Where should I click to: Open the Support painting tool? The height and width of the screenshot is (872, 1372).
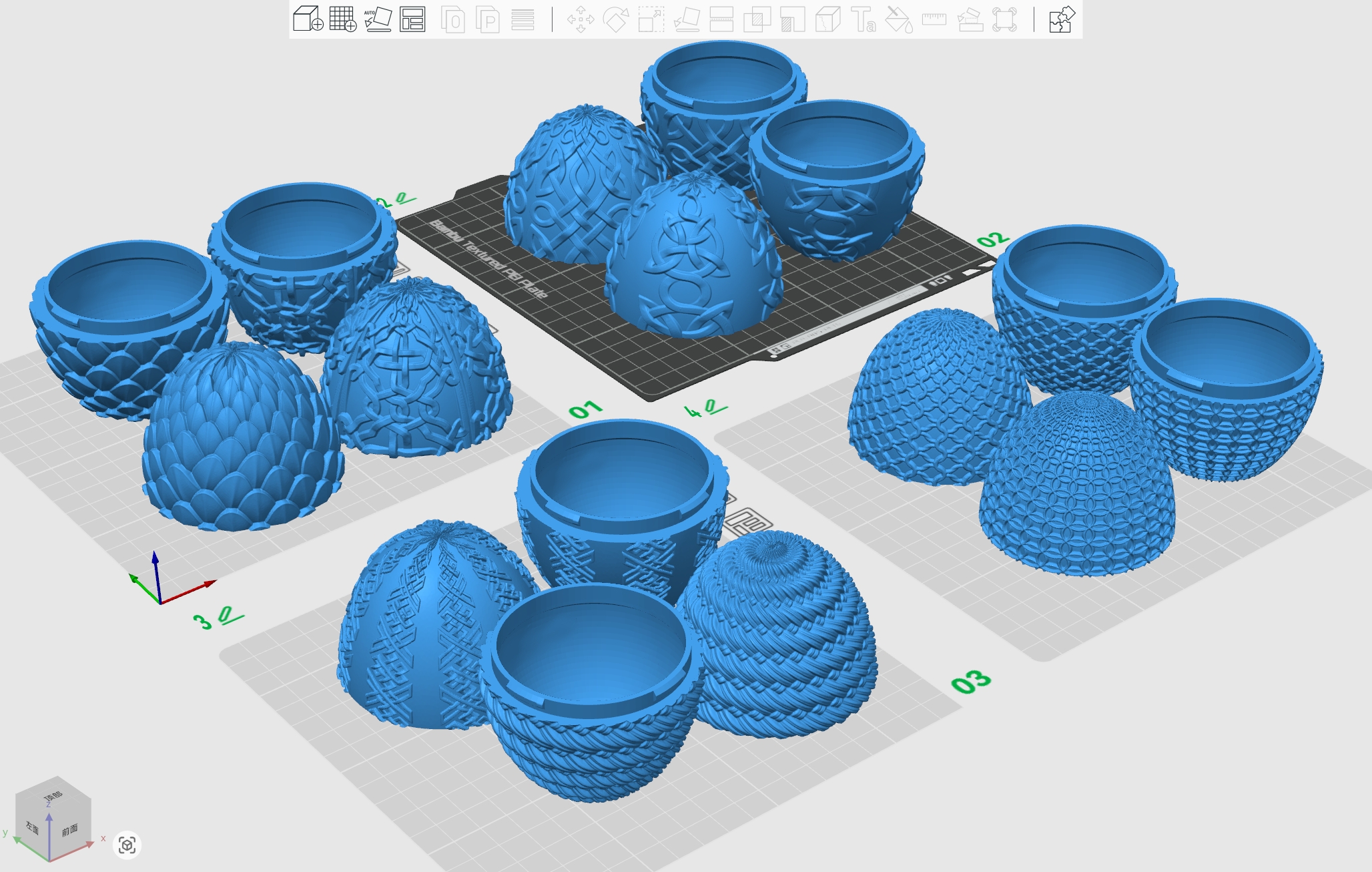point(792,19)
